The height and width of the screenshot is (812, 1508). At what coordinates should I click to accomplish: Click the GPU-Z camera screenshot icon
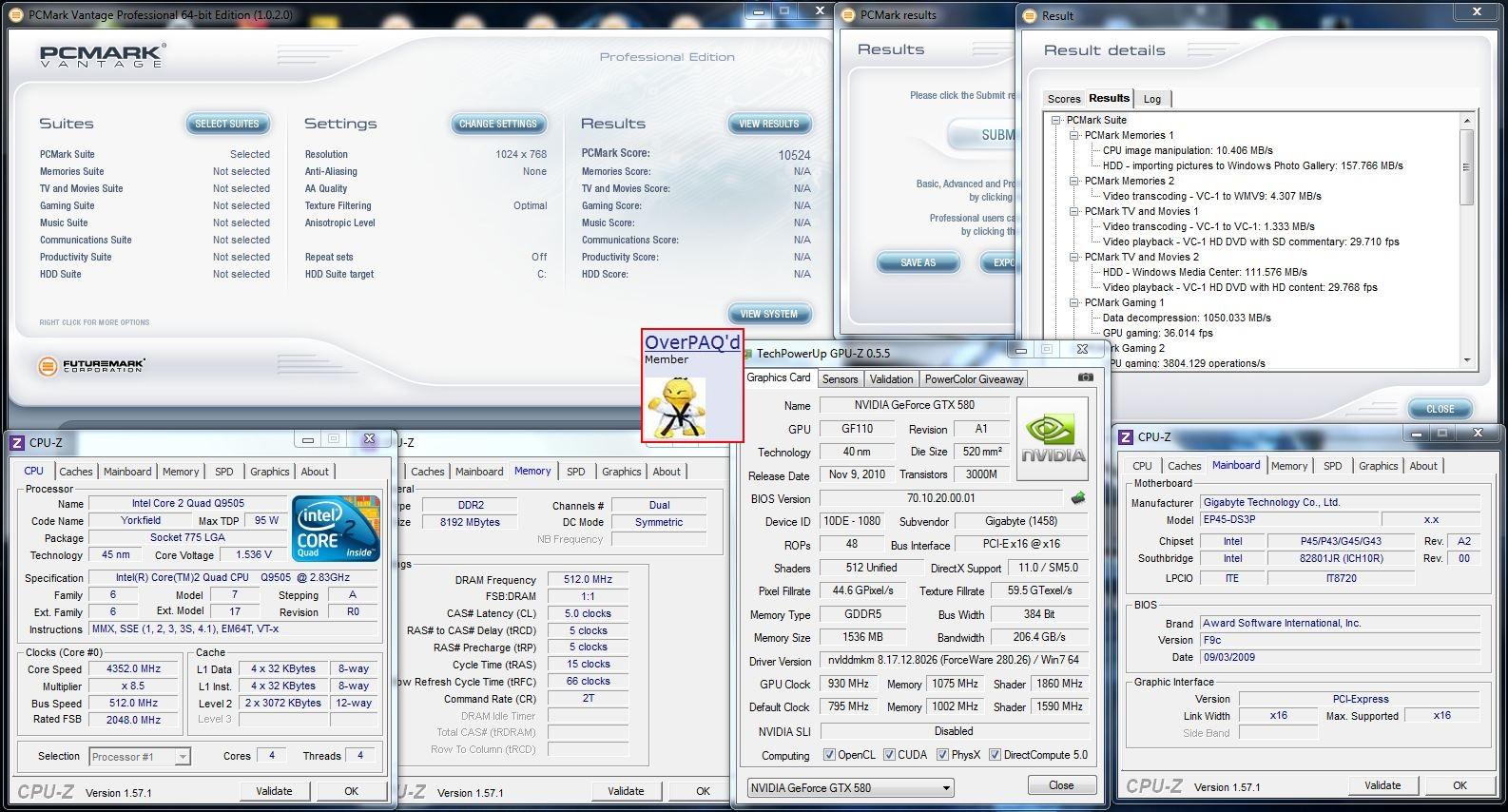1085,377
